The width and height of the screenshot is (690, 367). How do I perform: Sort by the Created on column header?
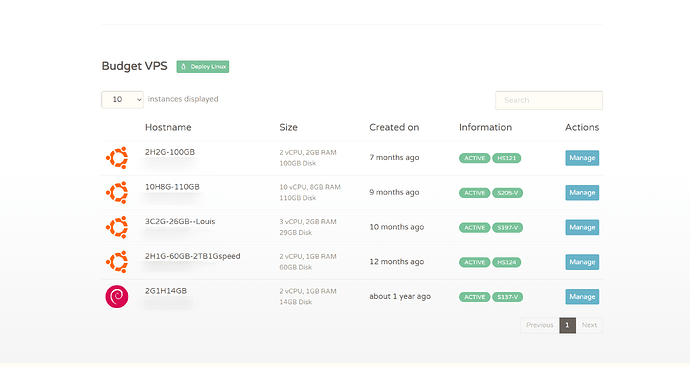point(394,127)
